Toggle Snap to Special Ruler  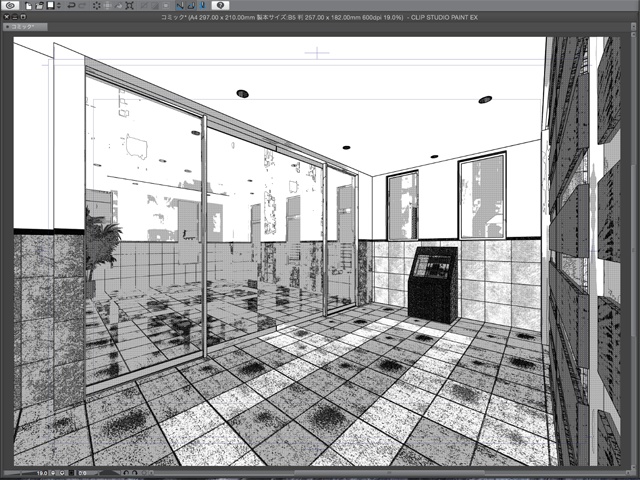click(x=191, y=6)
